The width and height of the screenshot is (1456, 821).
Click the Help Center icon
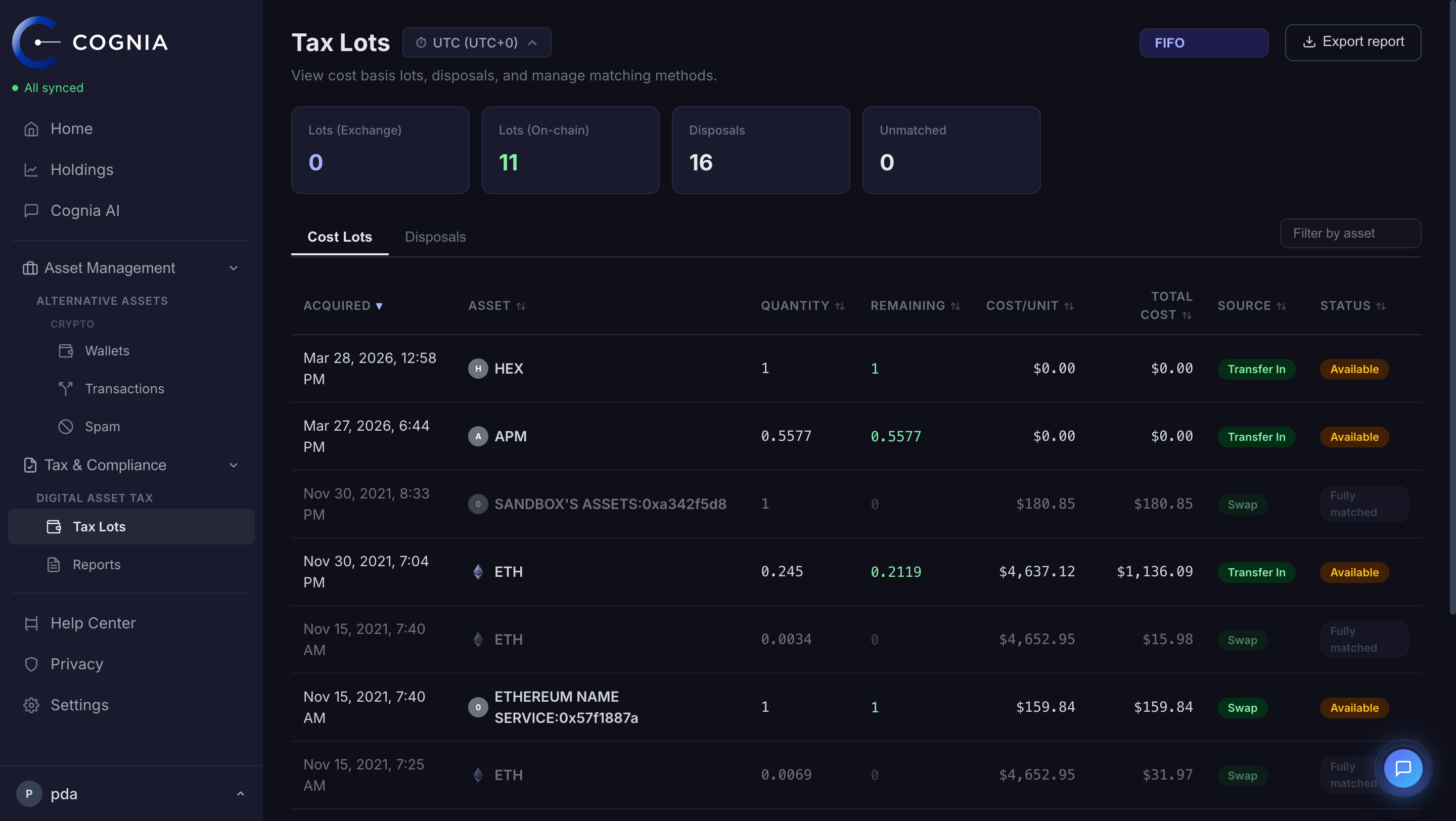(x=31, y=623)
